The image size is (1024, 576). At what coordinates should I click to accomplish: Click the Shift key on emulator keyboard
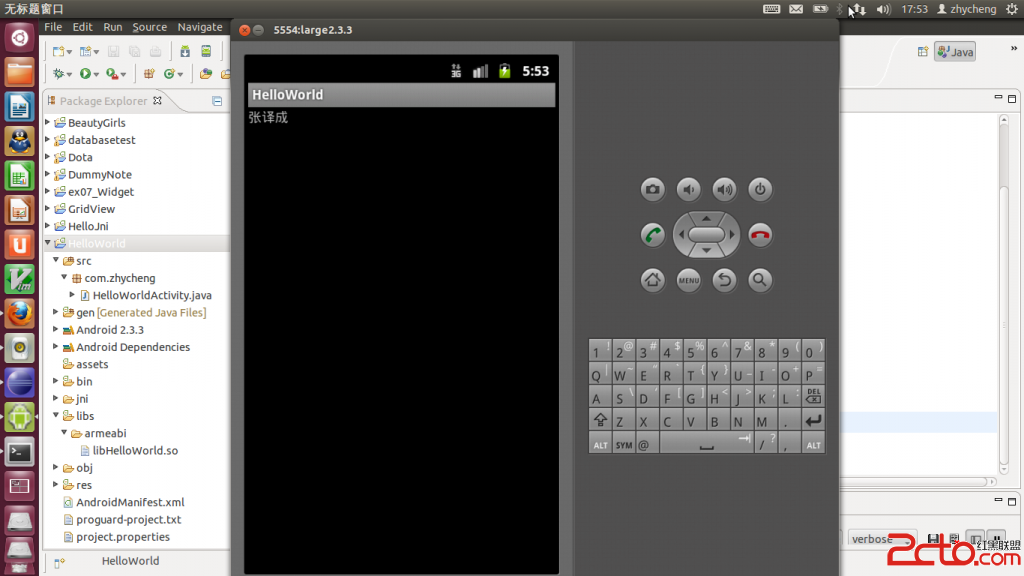pos(600,421)
